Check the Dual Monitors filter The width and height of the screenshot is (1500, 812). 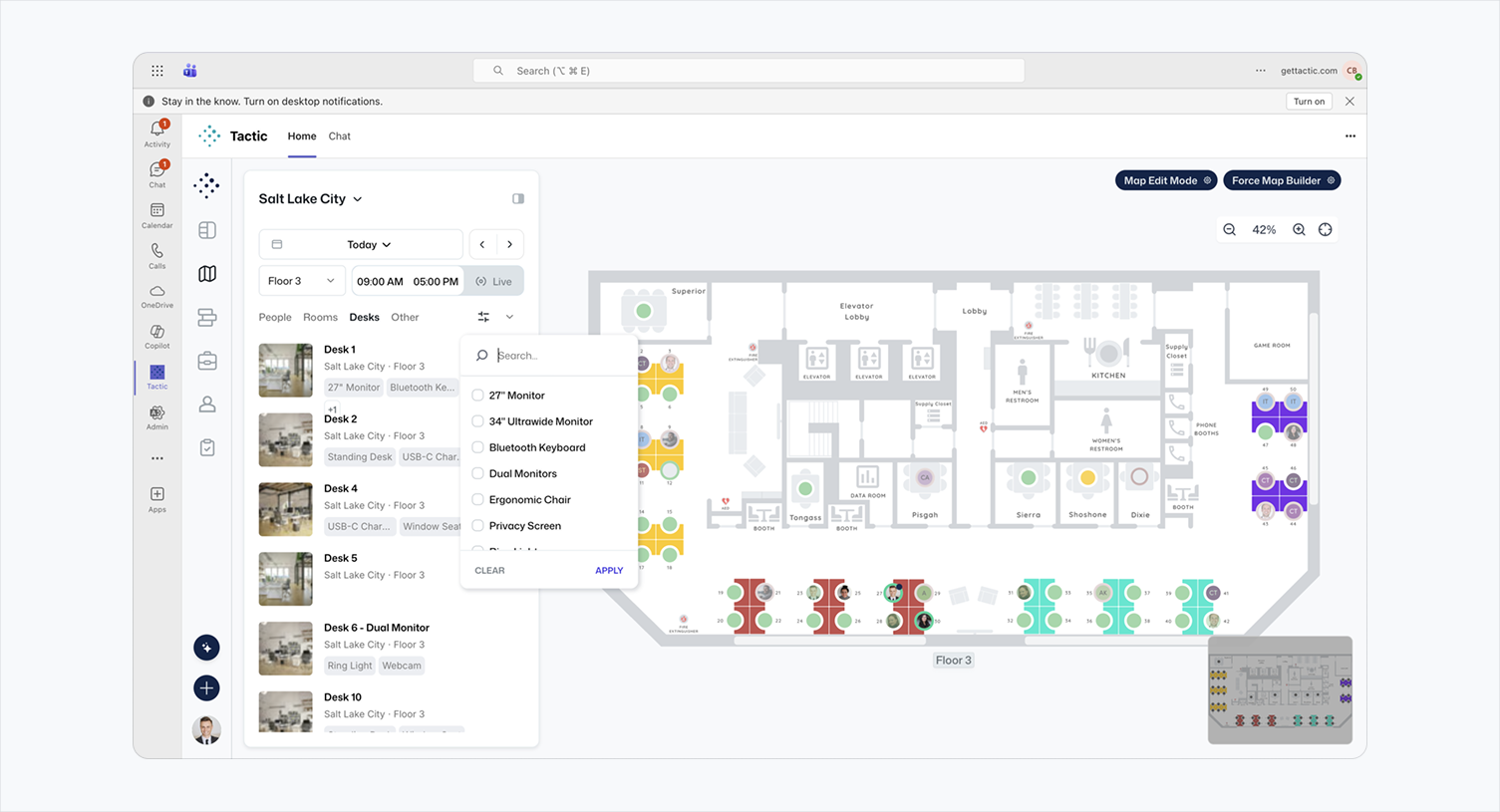click(x=477, y=473)
